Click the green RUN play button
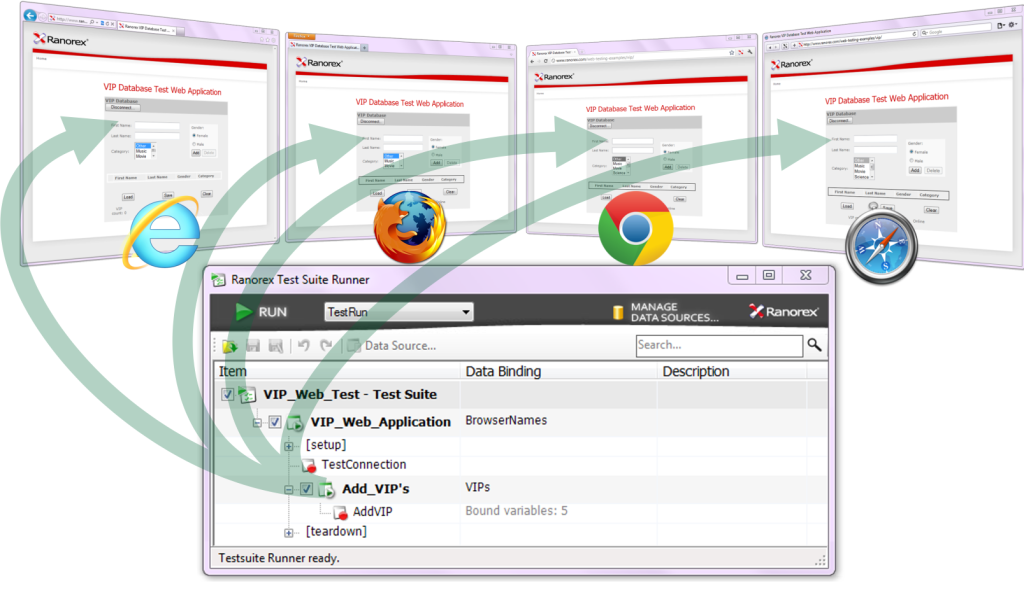 click(x=244, y=312)
